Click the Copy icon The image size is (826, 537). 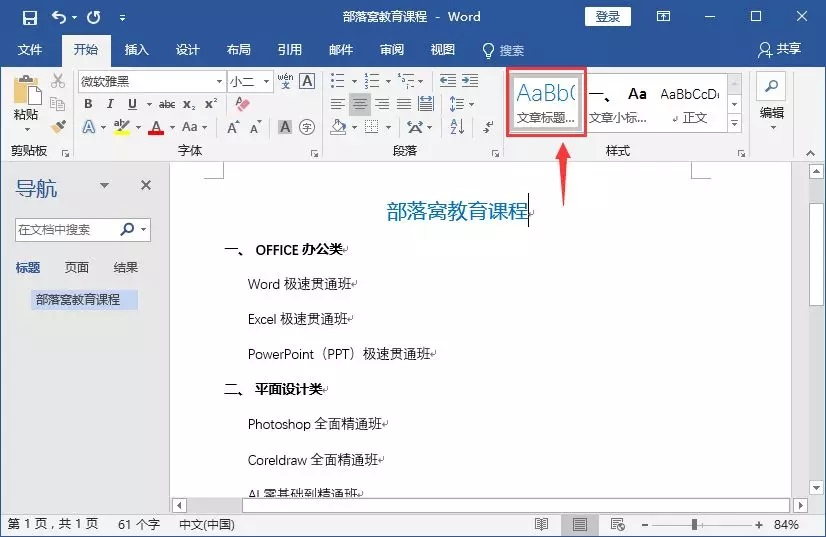click(x=57, y=104)
